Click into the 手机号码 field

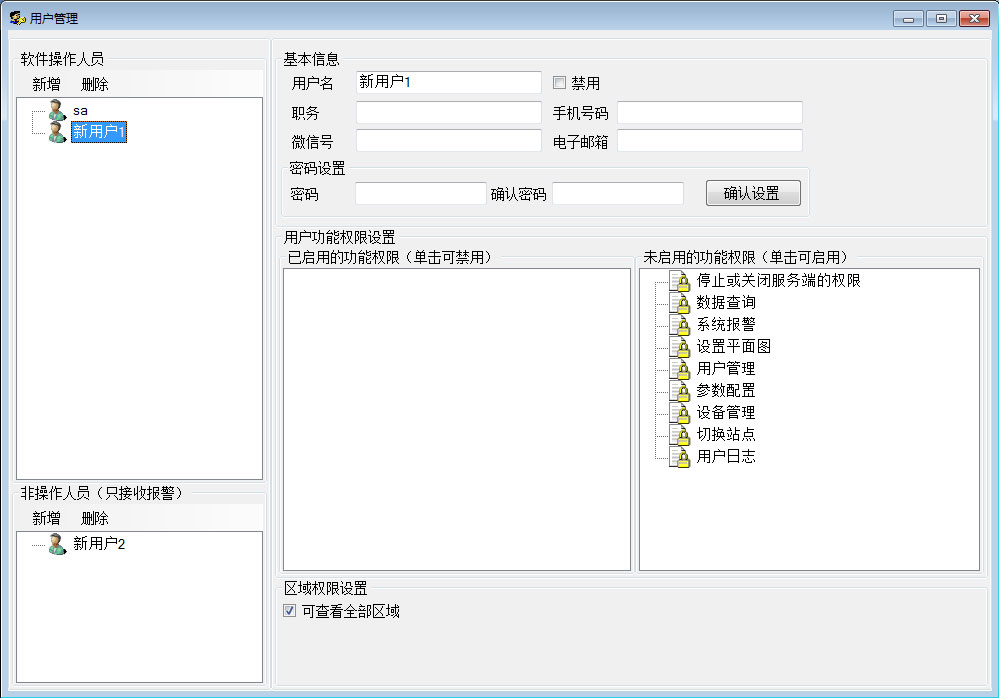(x=710, y=113)
